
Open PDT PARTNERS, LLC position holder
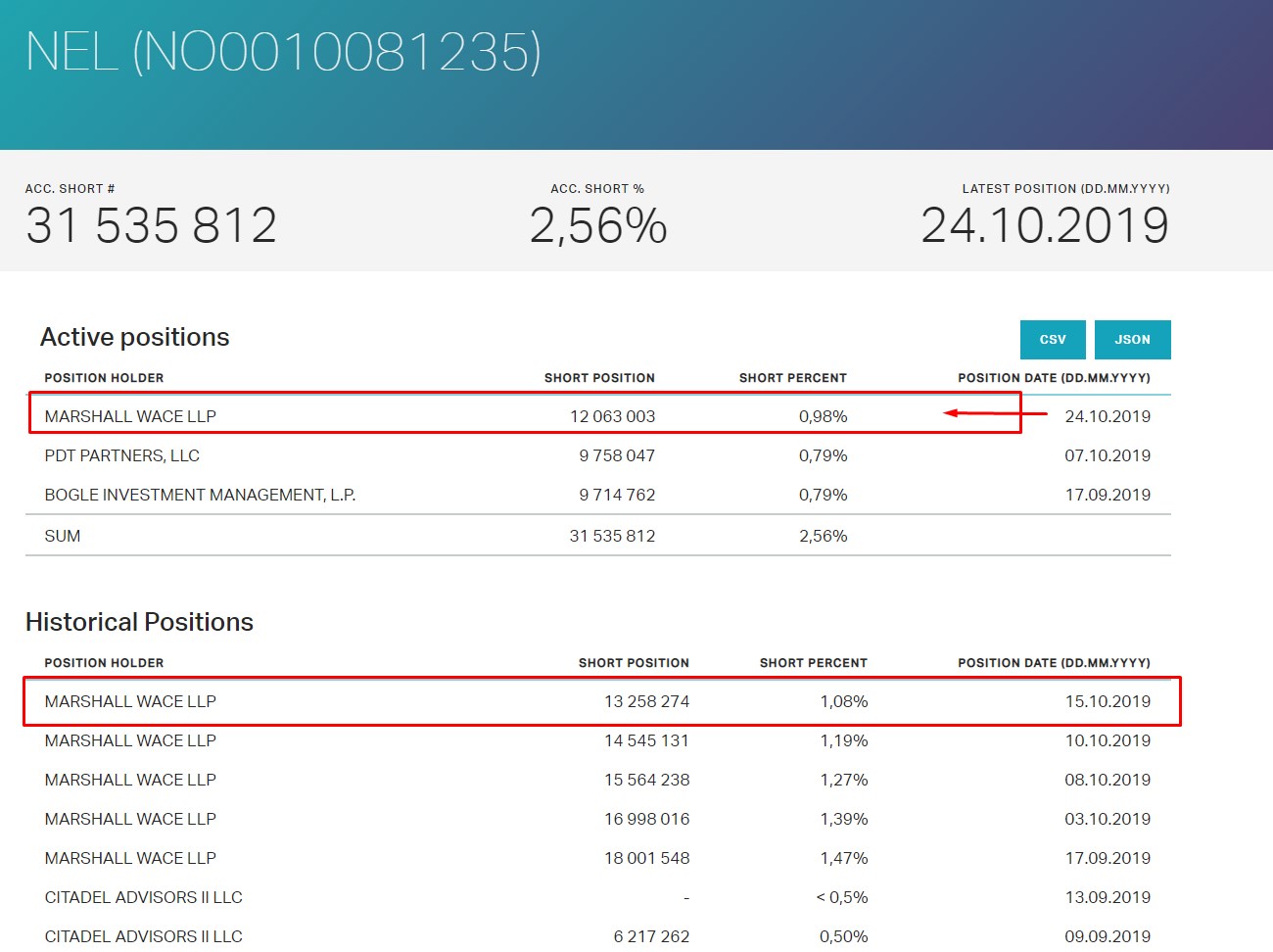point(121,455)
